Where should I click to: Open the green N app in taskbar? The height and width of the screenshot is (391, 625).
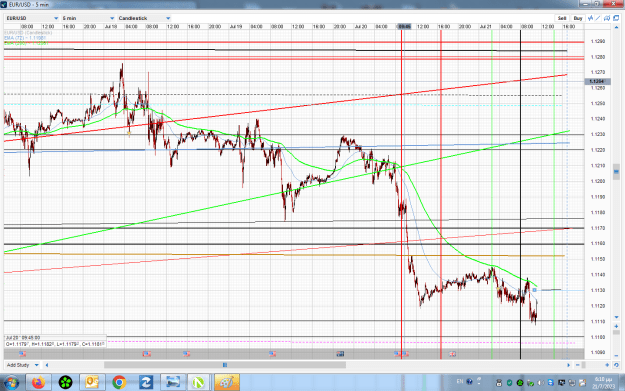pos(199,383)
